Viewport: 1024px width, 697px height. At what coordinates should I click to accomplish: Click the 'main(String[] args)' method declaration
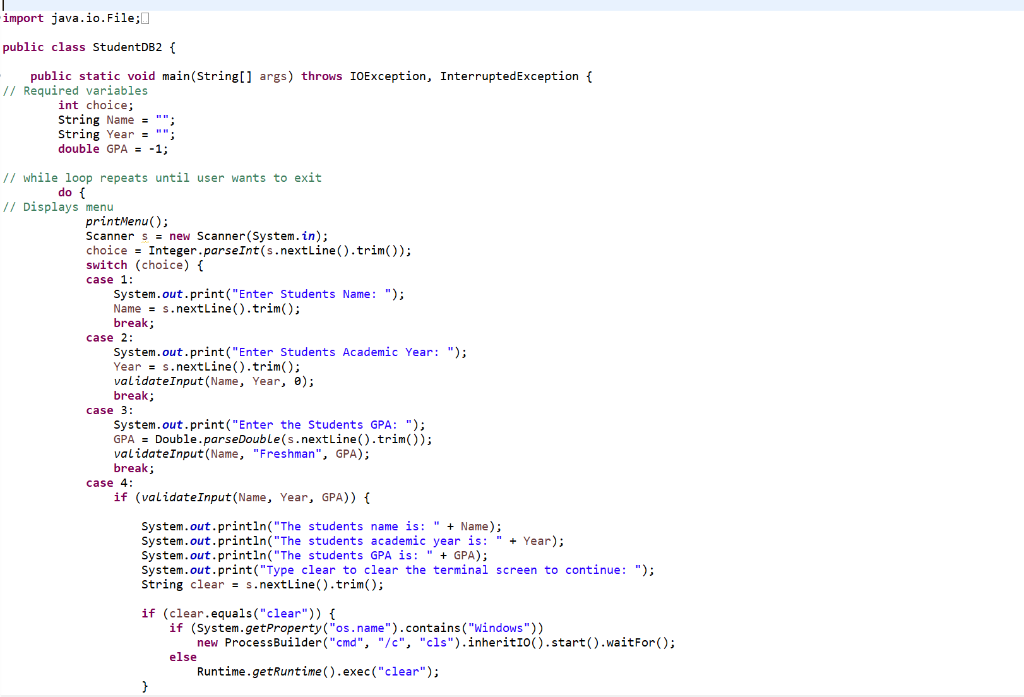point(228,76)
